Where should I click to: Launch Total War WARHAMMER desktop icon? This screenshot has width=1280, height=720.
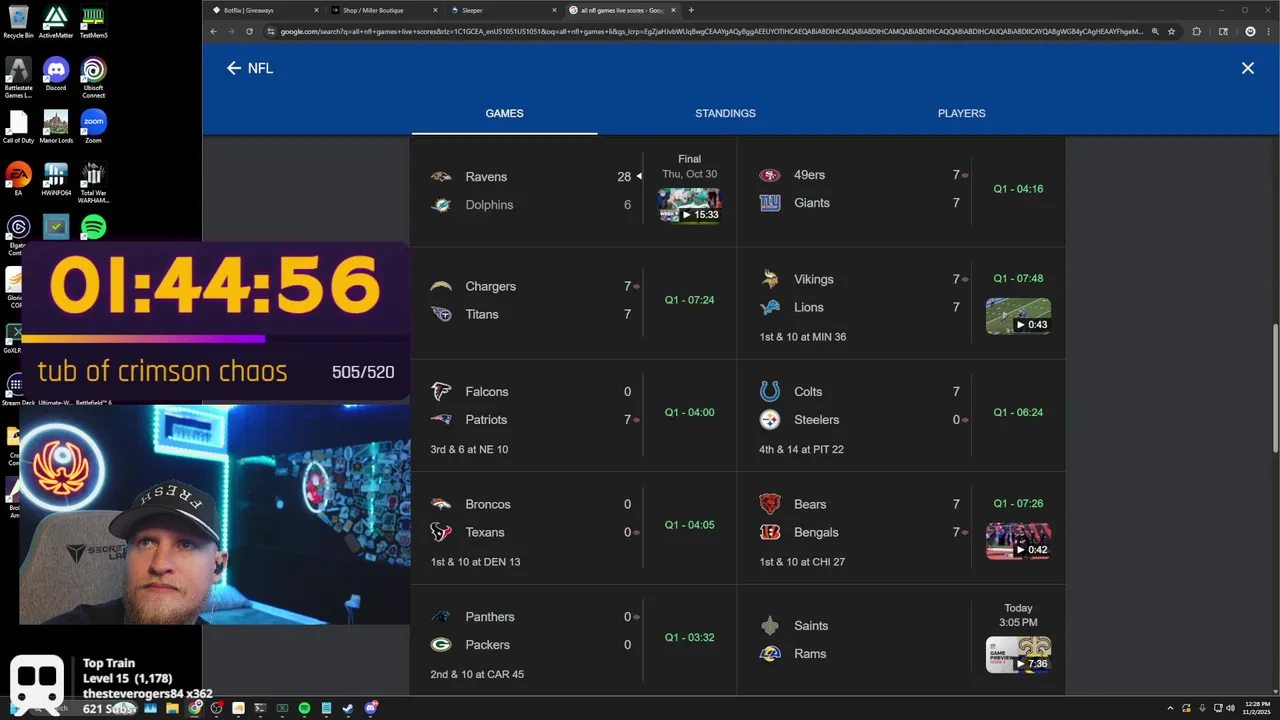[93, 182]
